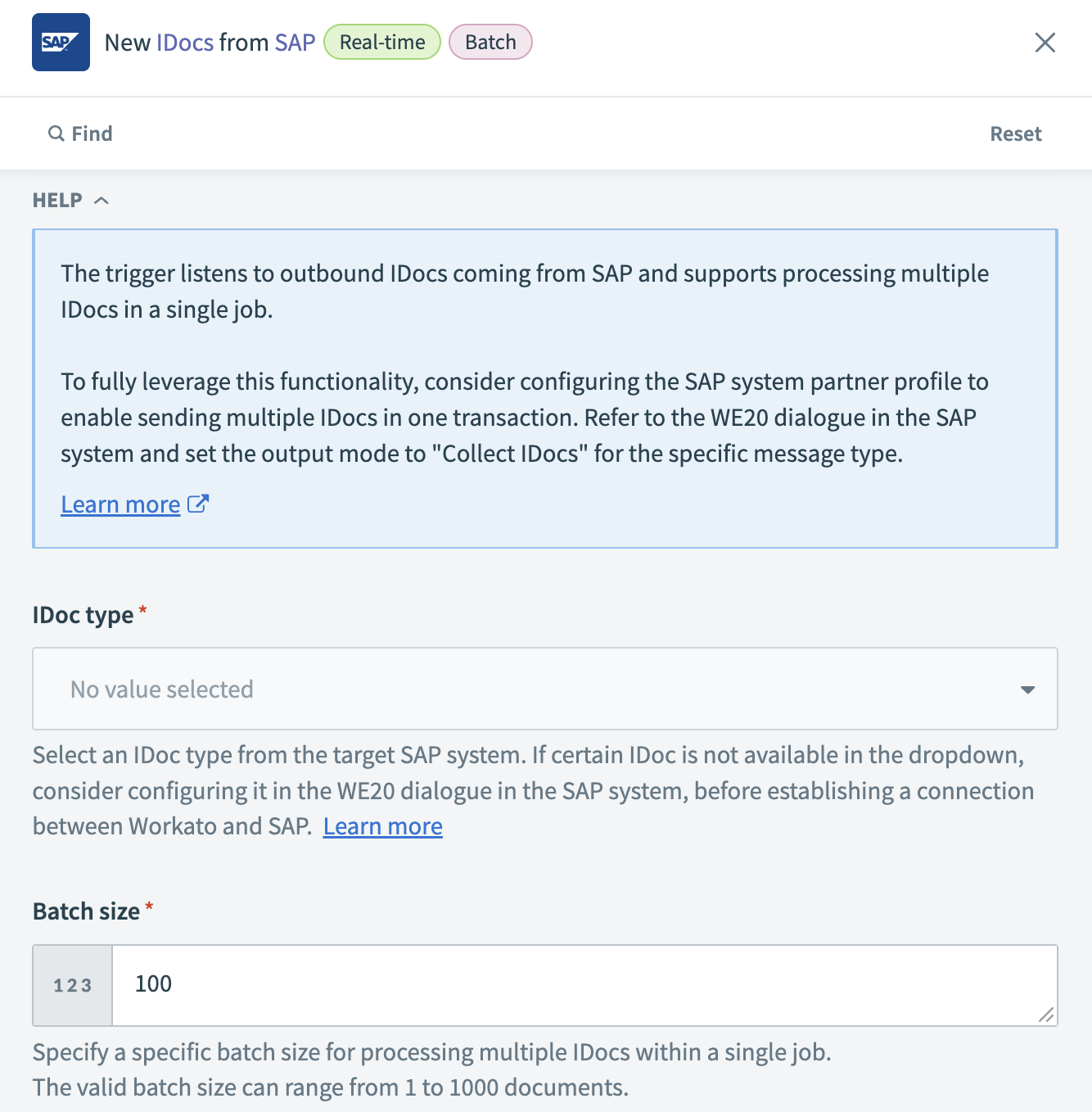Click the Find magnifying glass icon

(x=56, y=133)
